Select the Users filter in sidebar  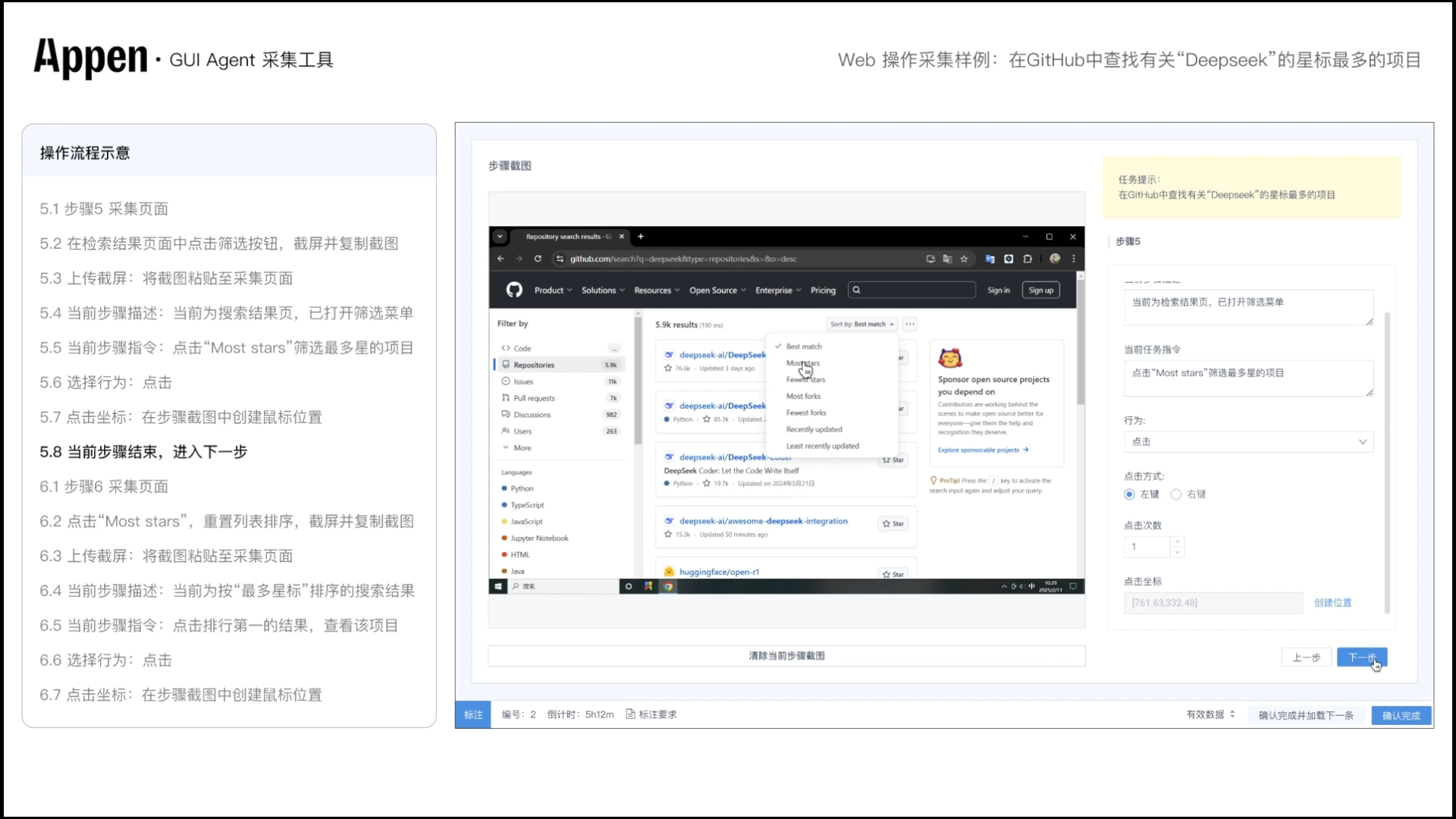(522, 431)
